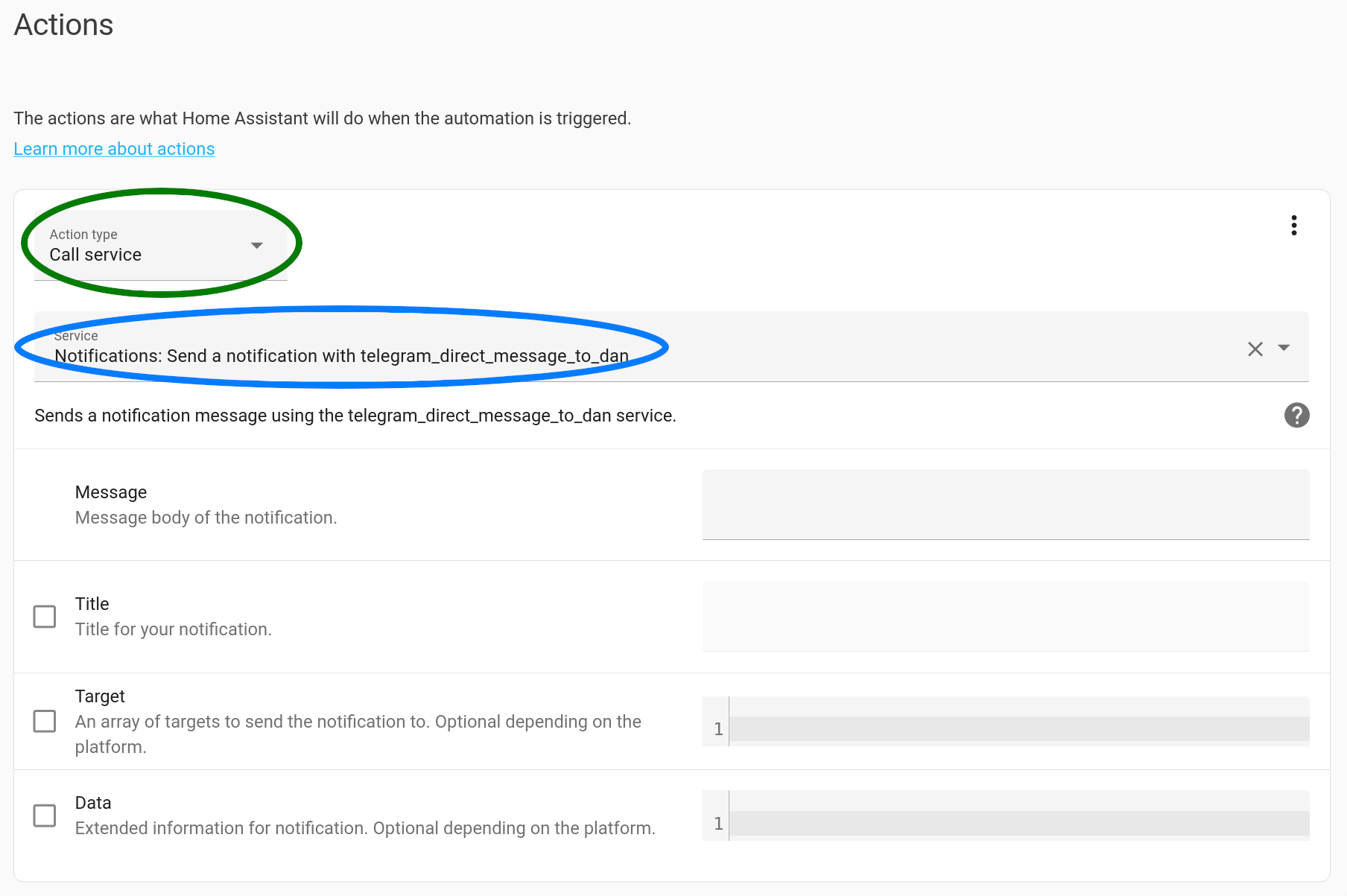Click the Message field label
The width and height of the screenshot is (1347, 896).
(111, 492)
